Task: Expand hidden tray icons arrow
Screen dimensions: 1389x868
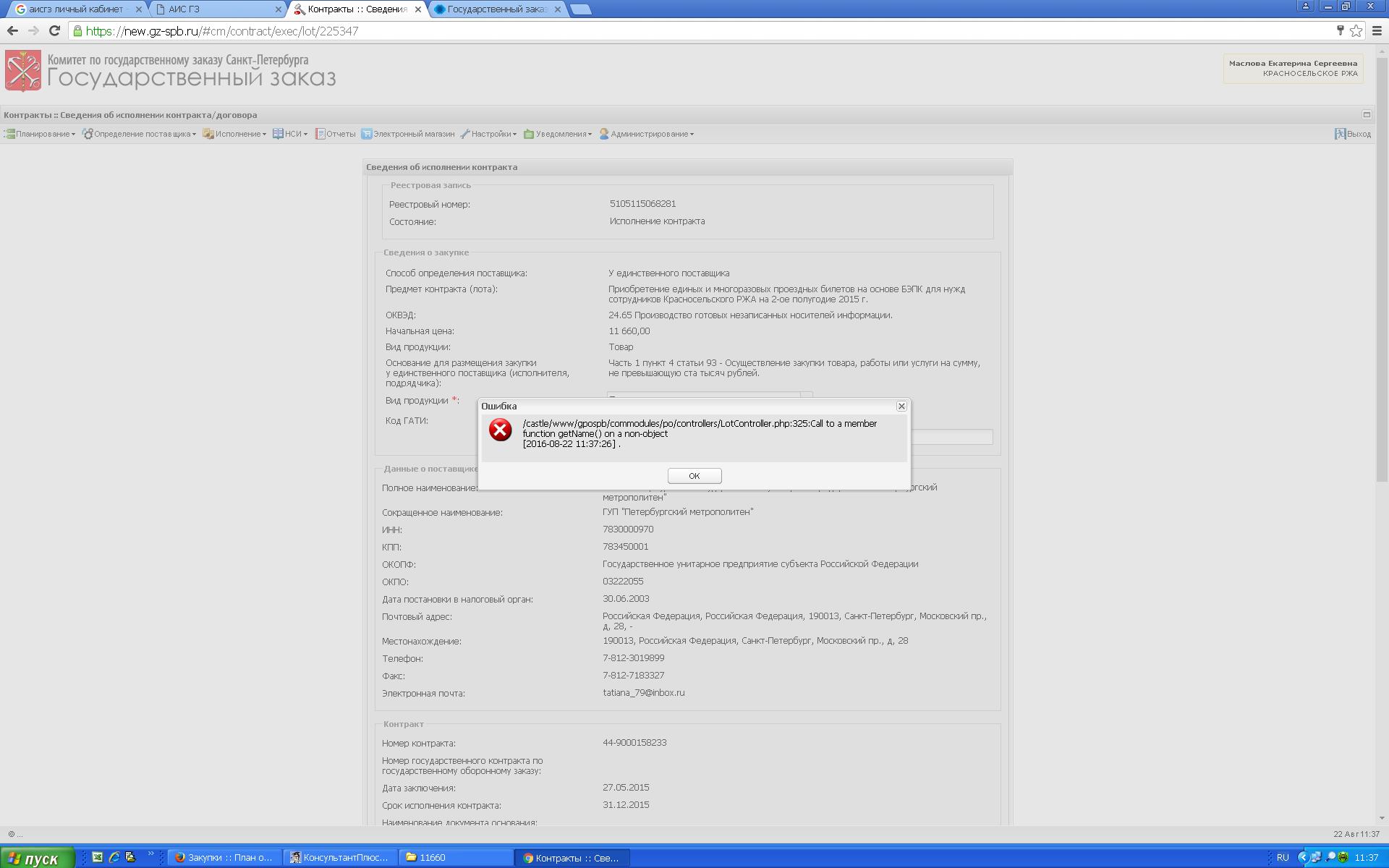Action: [1302, 858]
